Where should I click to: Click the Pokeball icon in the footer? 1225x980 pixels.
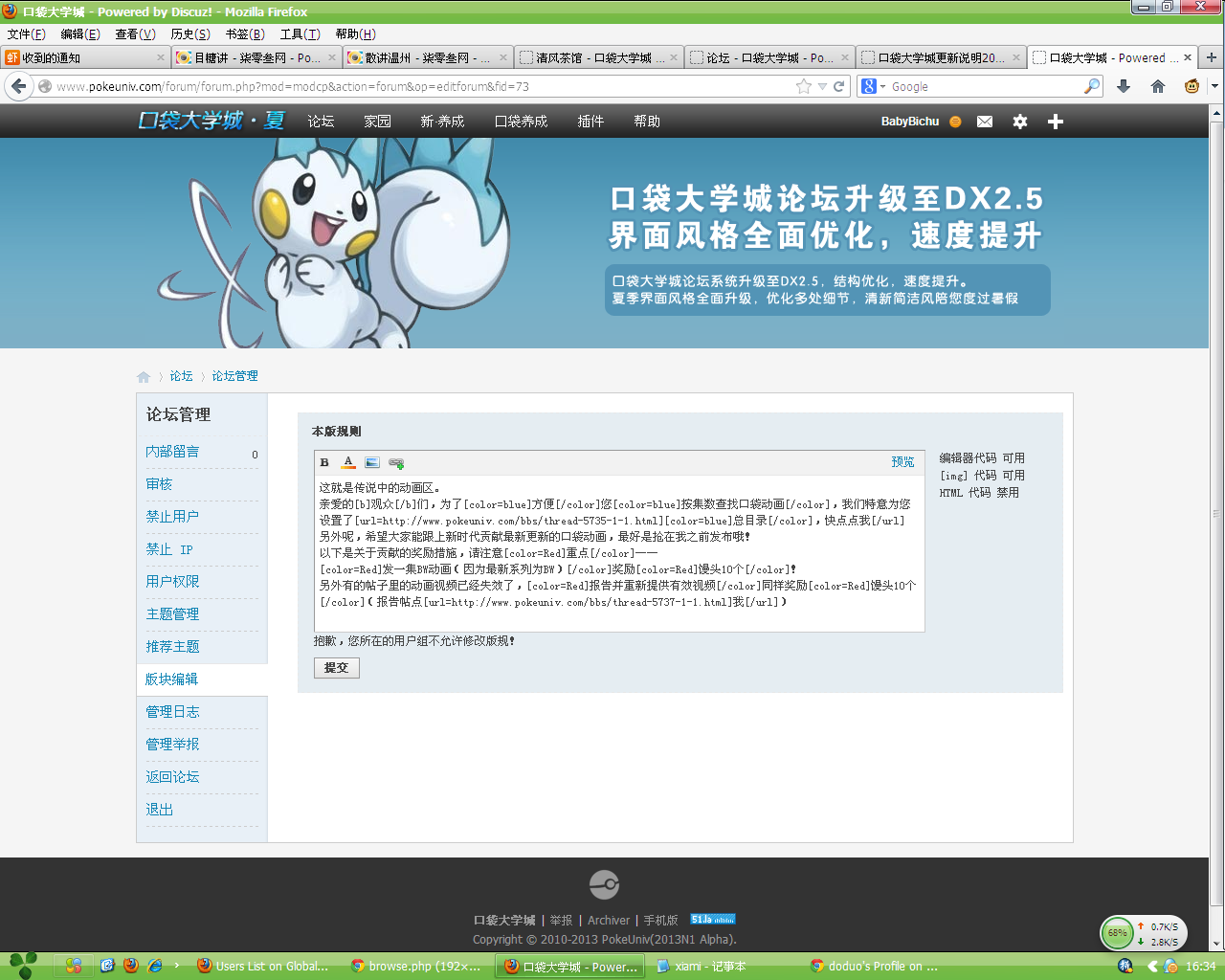(604, 884)
